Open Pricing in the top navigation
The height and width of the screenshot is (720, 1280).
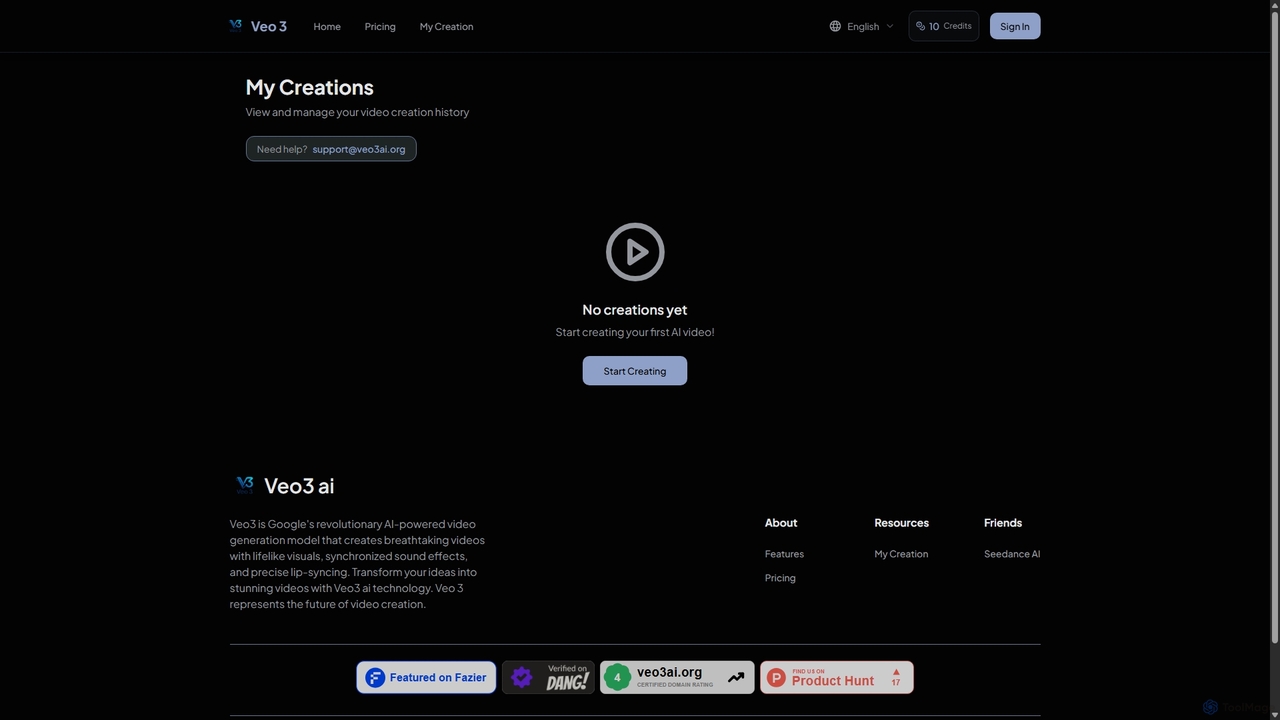coord(380,26)
